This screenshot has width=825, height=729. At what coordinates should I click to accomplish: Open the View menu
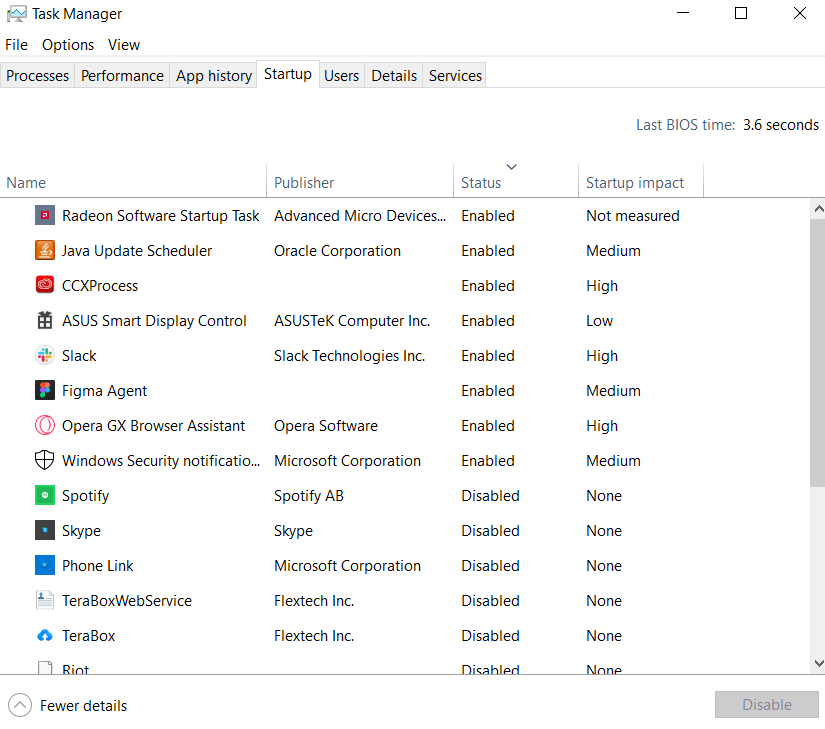[x=124, y=45]
